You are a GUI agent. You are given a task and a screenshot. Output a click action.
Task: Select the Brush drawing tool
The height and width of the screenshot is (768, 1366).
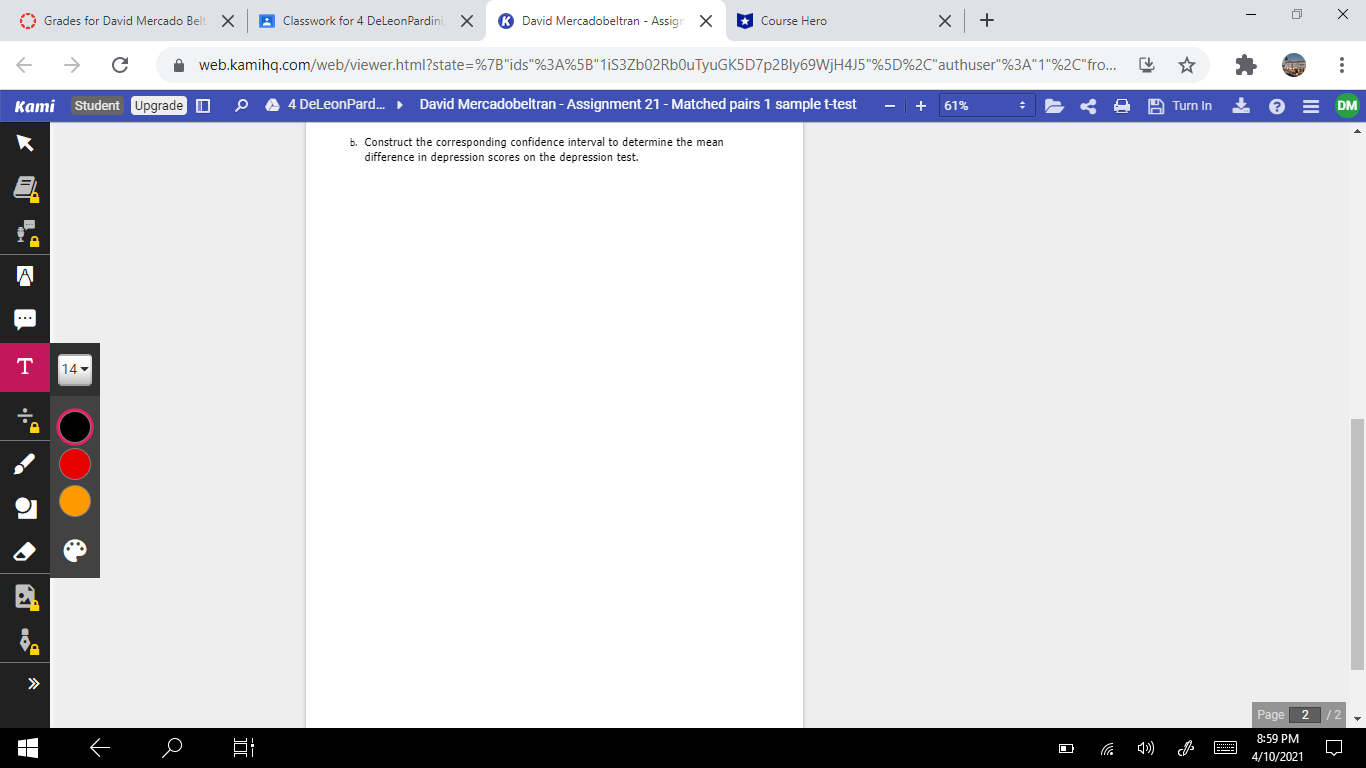(x=24, y=463)
